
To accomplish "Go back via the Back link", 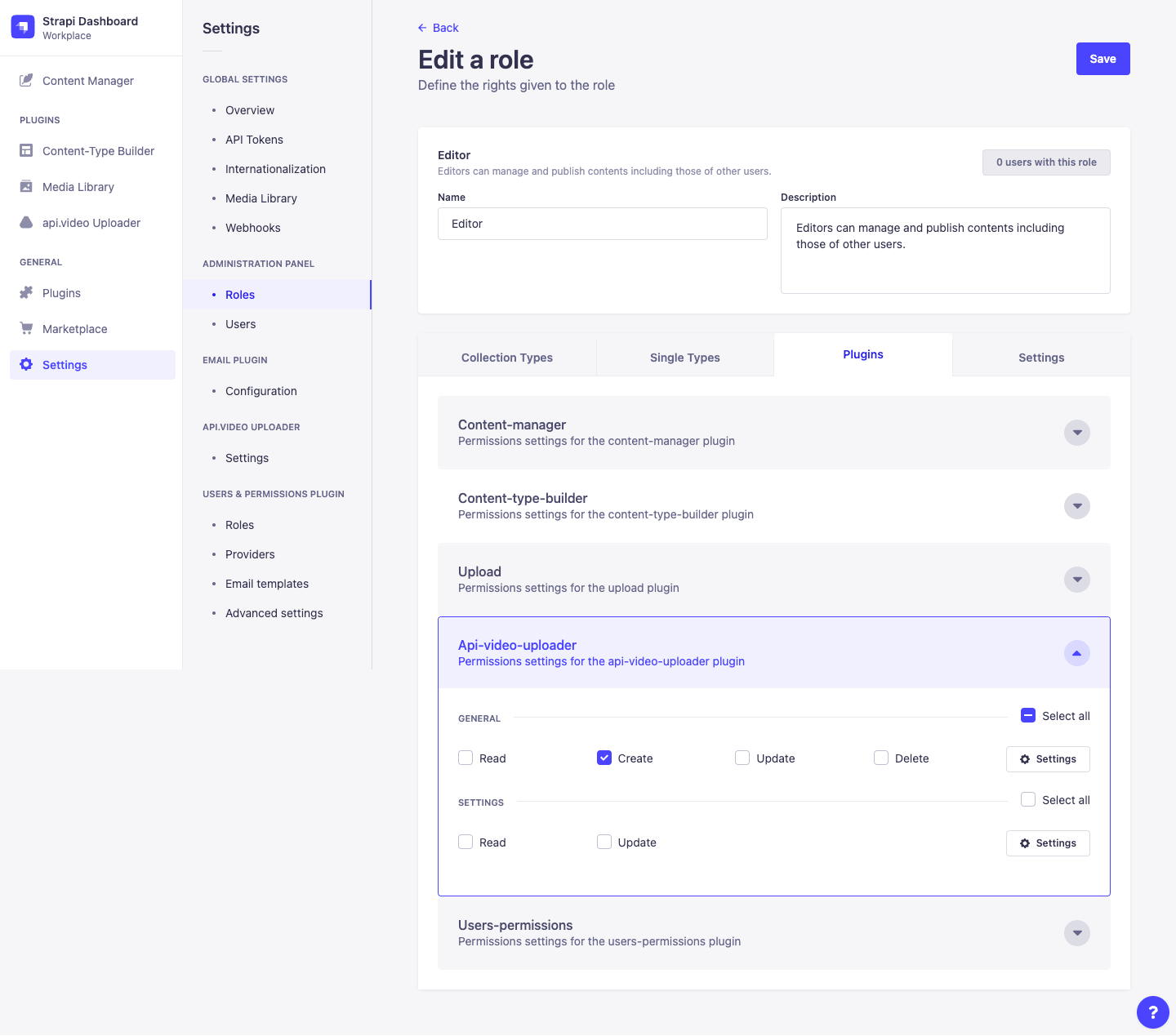I will 439,28.
